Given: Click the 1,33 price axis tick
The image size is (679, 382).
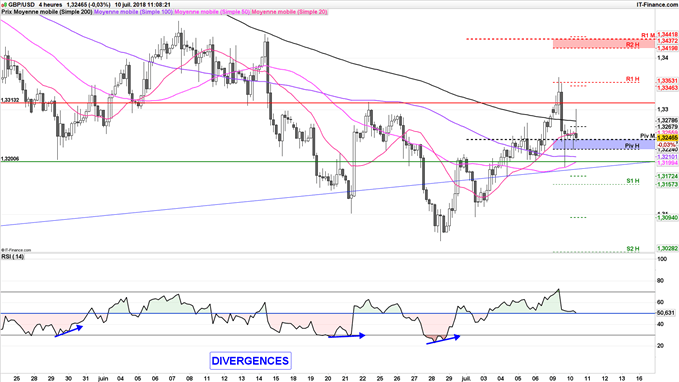Looking at the screenshot, I should point(663,110).
